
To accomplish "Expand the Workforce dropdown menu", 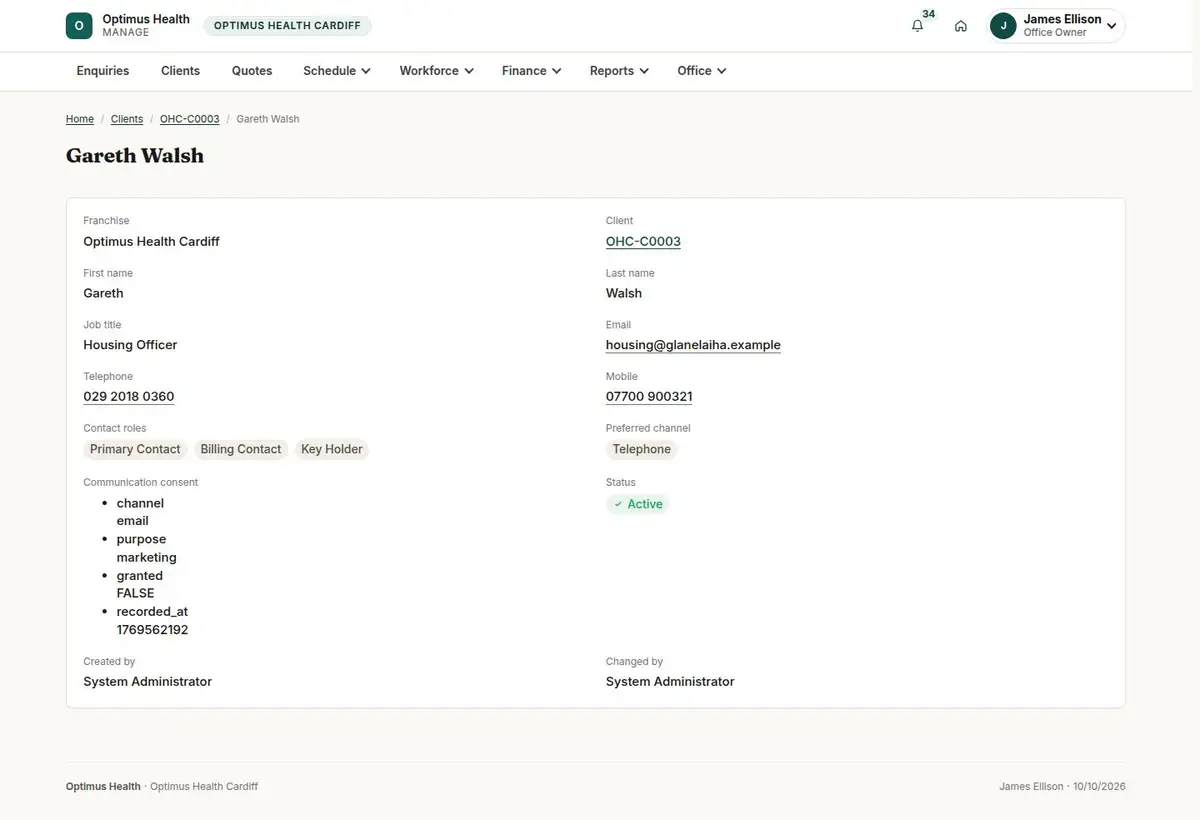I will 436,71.
